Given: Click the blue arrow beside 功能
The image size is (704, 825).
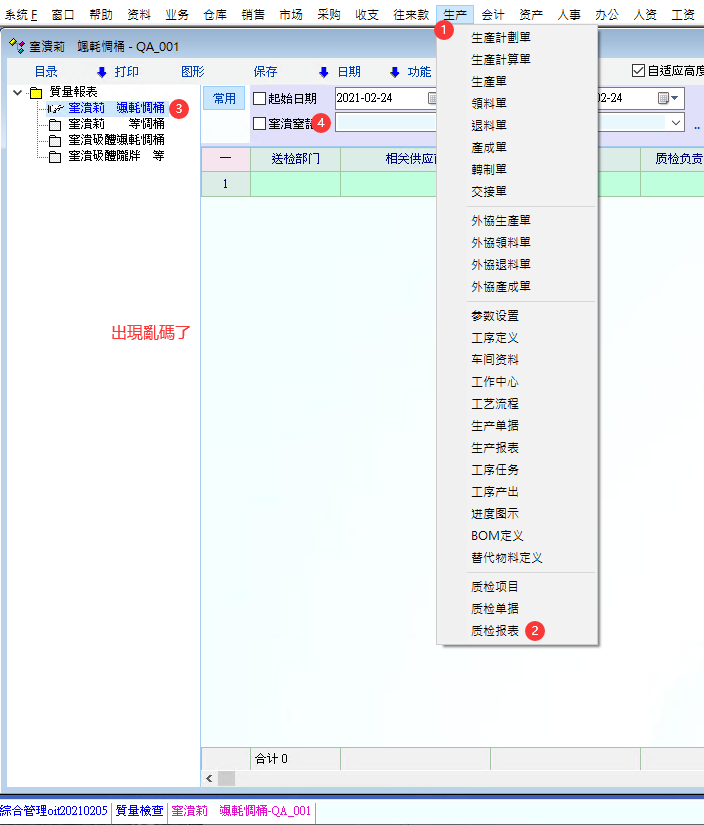Looking at the screenshot, I should click(394, 72).
